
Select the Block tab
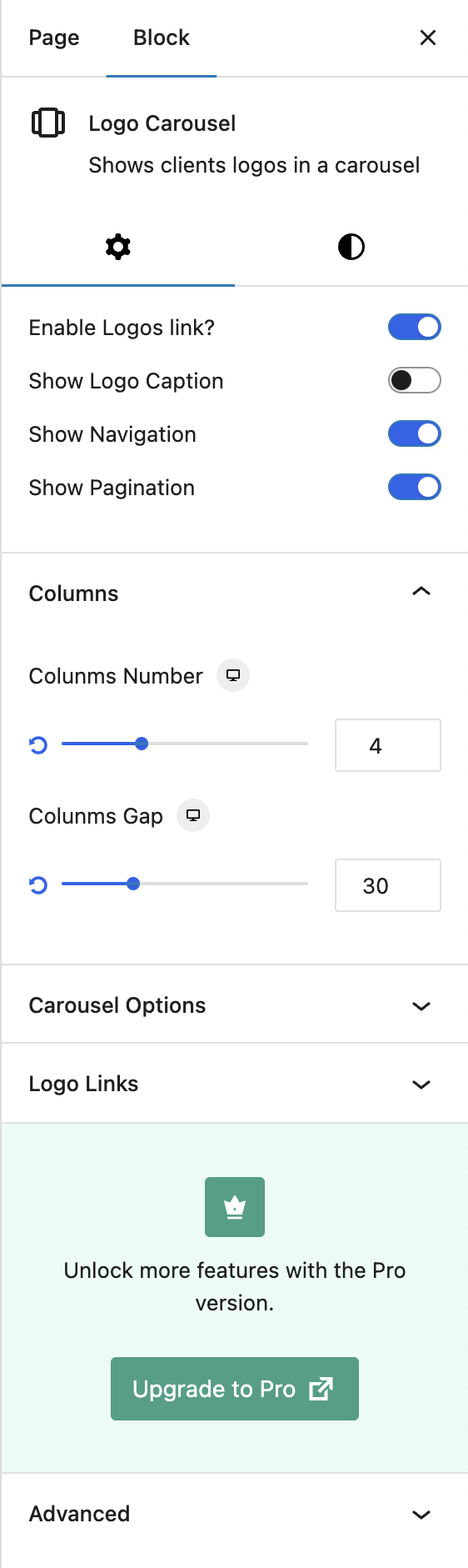click(x=162, y=38)
